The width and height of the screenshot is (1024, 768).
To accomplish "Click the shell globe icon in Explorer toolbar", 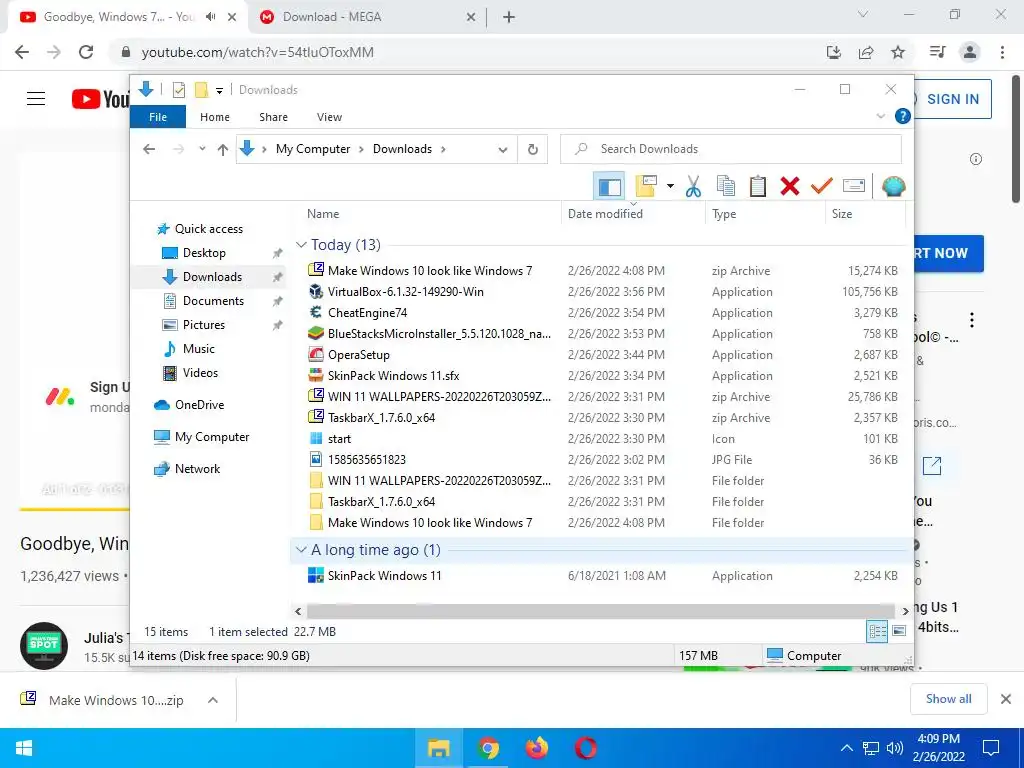I will click(893, 187).
